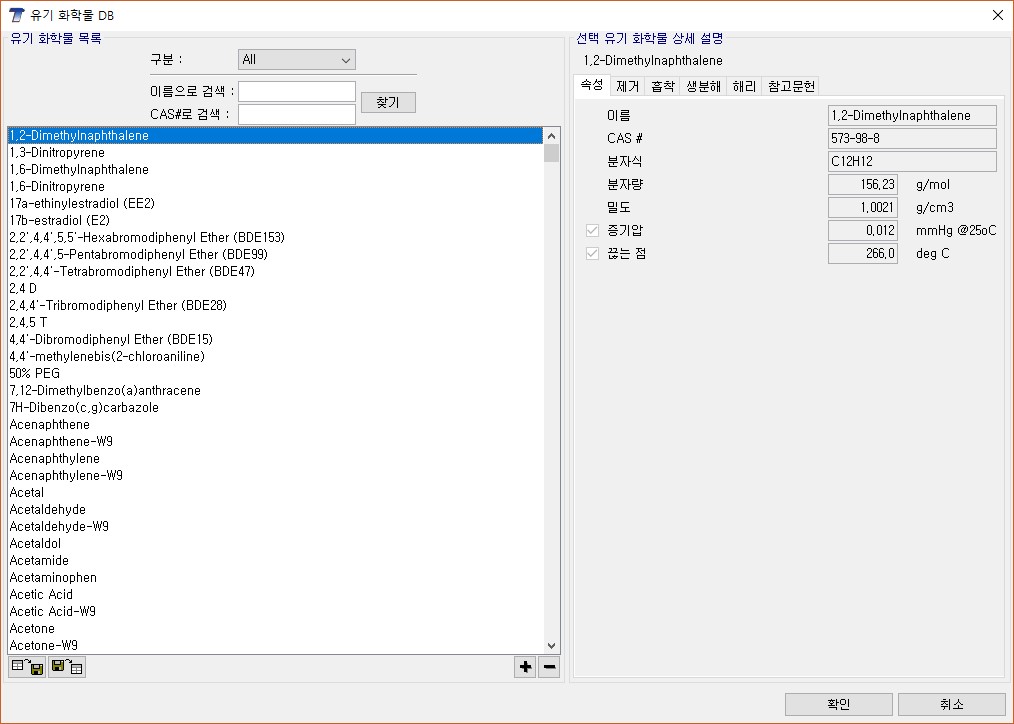Image resolution: width=1014 pixels, height=724 pixels.
Task: Click the 취소 button
Action: coord(951,704)
